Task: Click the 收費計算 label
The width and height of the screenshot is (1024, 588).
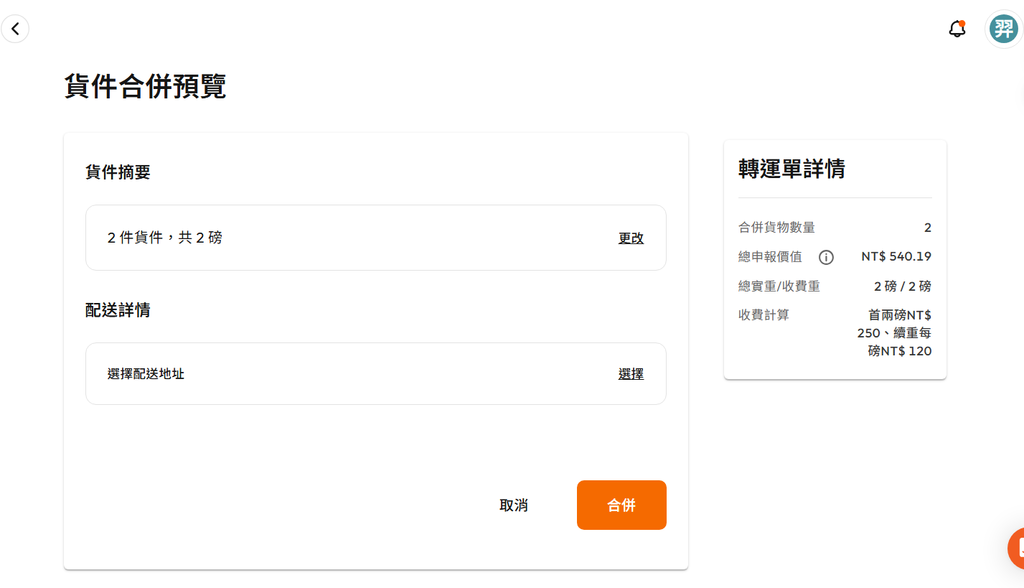Action: click(764, 315)
